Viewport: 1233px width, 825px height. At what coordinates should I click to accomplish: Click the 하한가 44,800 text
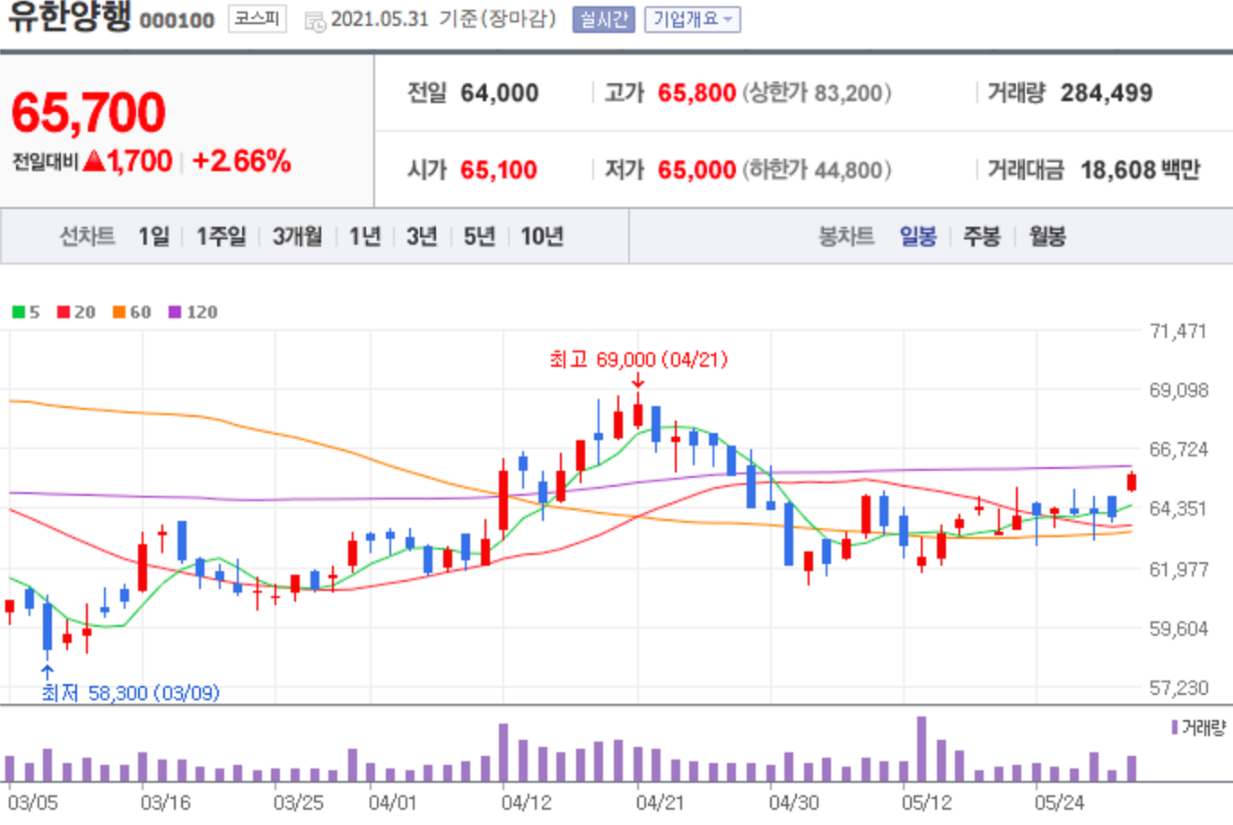[x=816, y=170]
